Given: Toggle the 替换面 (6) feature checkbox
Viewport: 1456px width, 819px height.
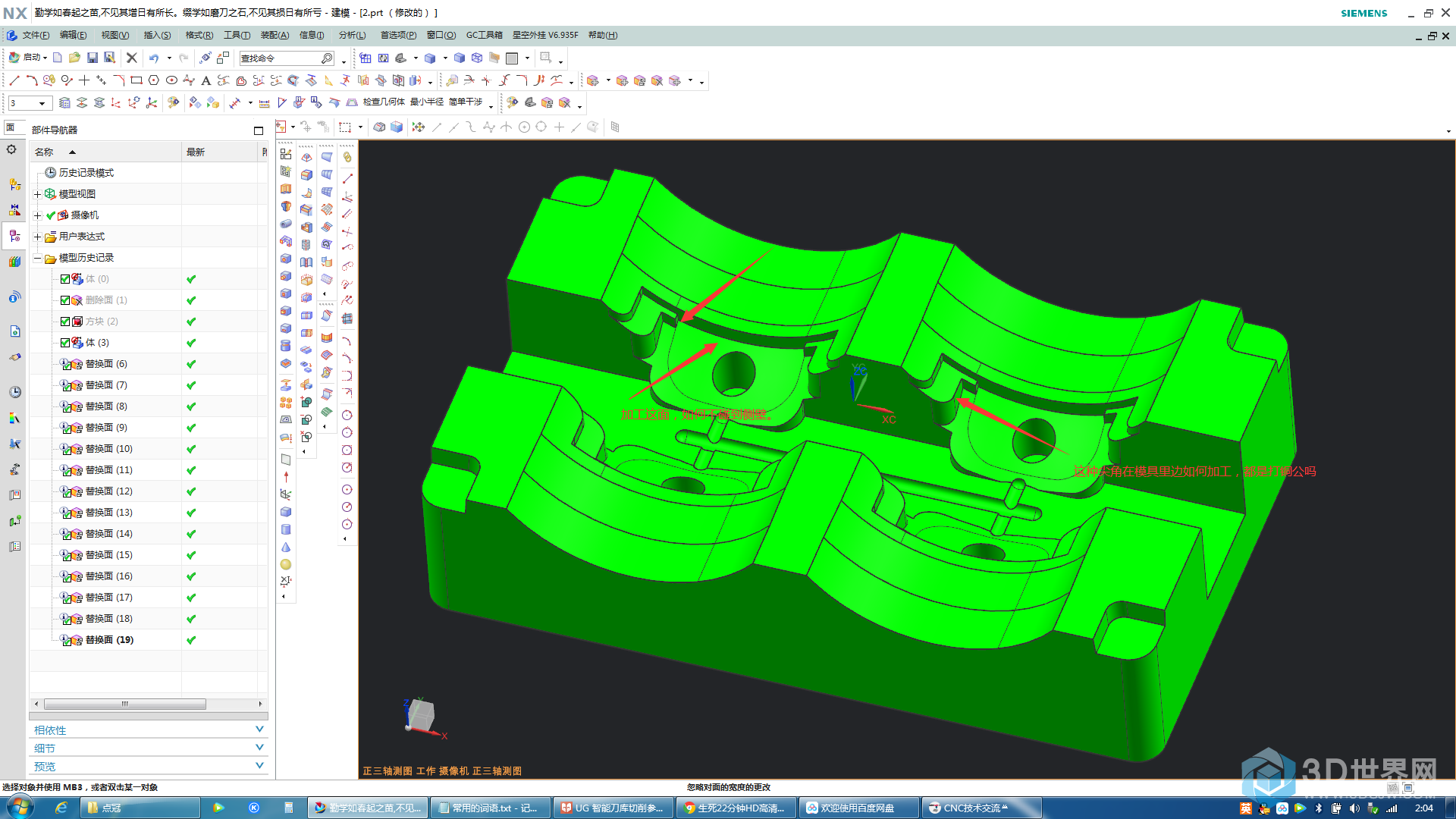Looking at the screenshot, I should point(65,365).
